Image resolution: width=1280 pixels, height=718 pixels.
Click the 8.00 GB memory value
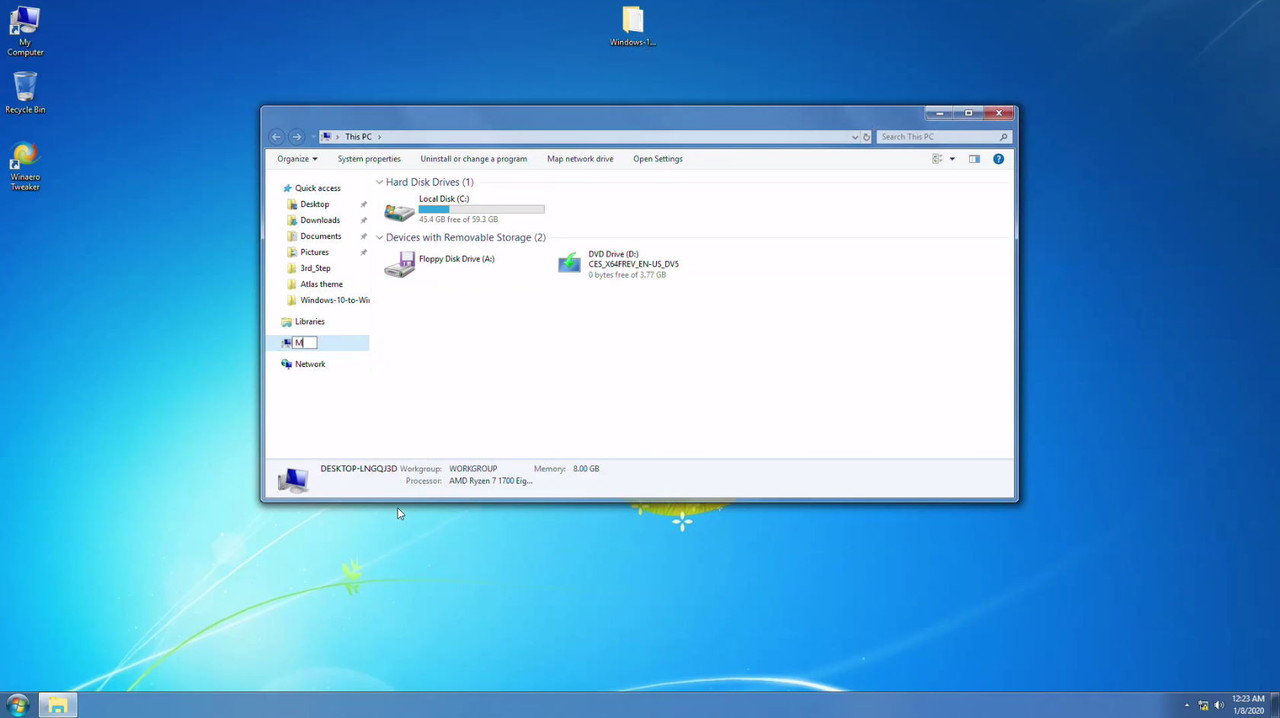coord(586,469)
